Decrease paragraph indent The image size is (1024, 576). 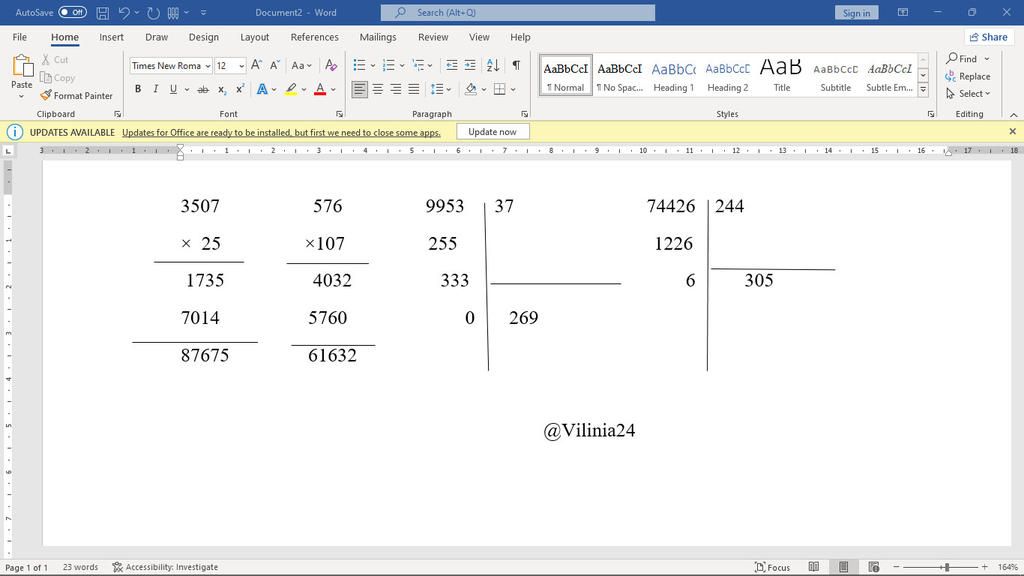coord(451,65)
